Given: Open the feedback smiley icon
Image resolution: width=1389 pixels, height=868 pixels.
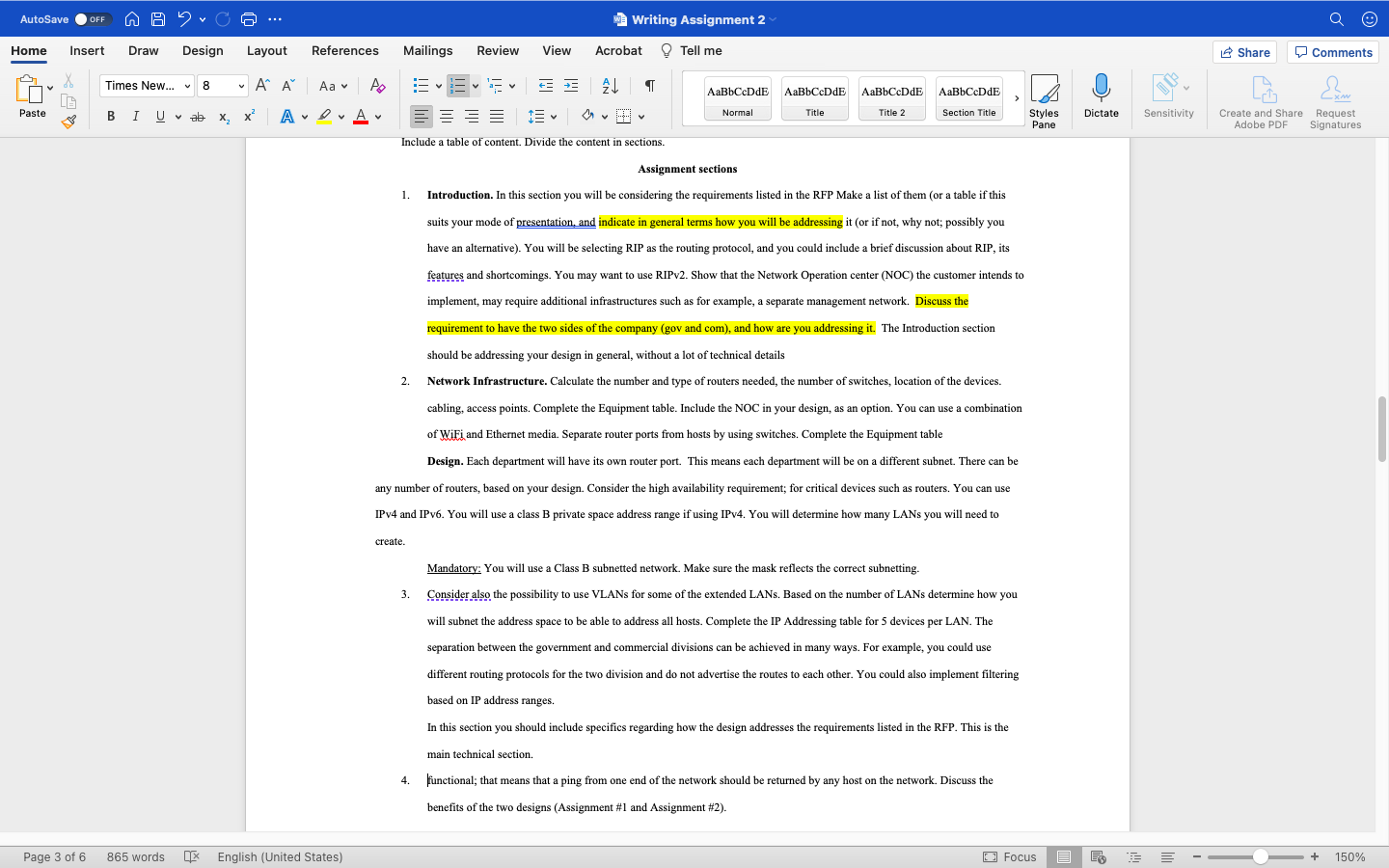Looking at the screenshot, I should [x=1369, y=19].
